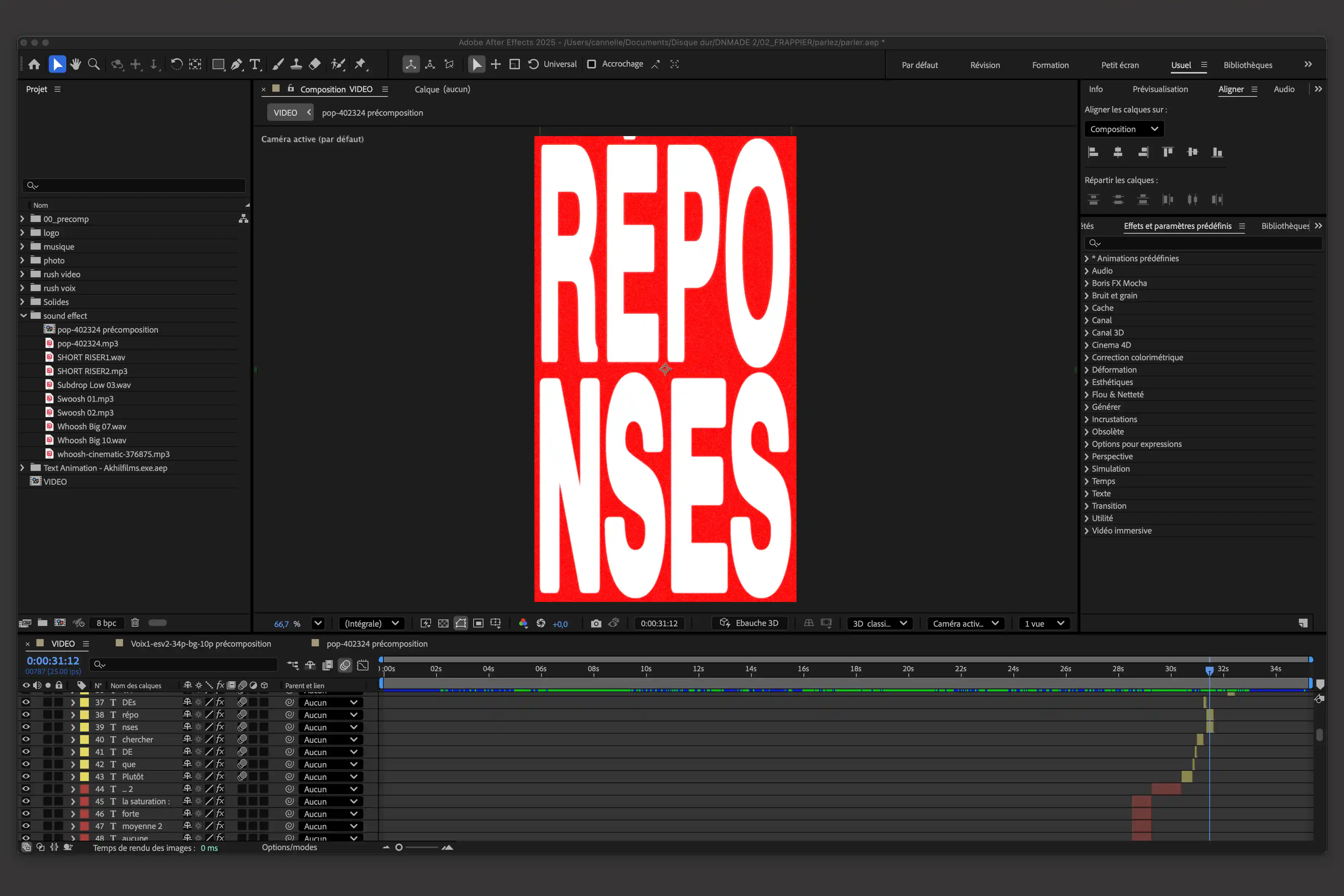1344x896 pixels.
Task: Click the Home icon in the toolbar
Action: point(34,64)
